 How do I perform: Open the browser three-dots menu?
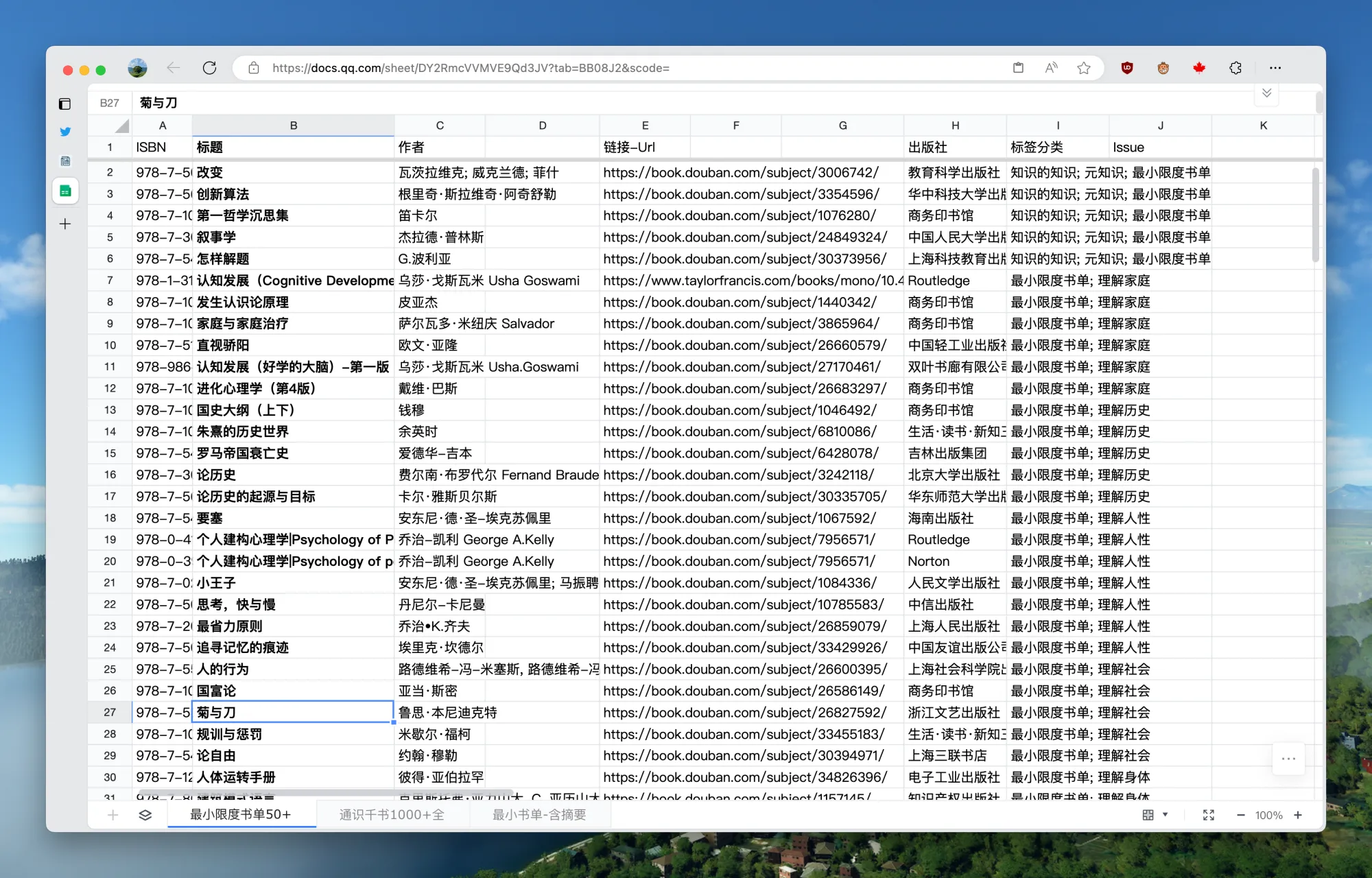coord(1275,68)
